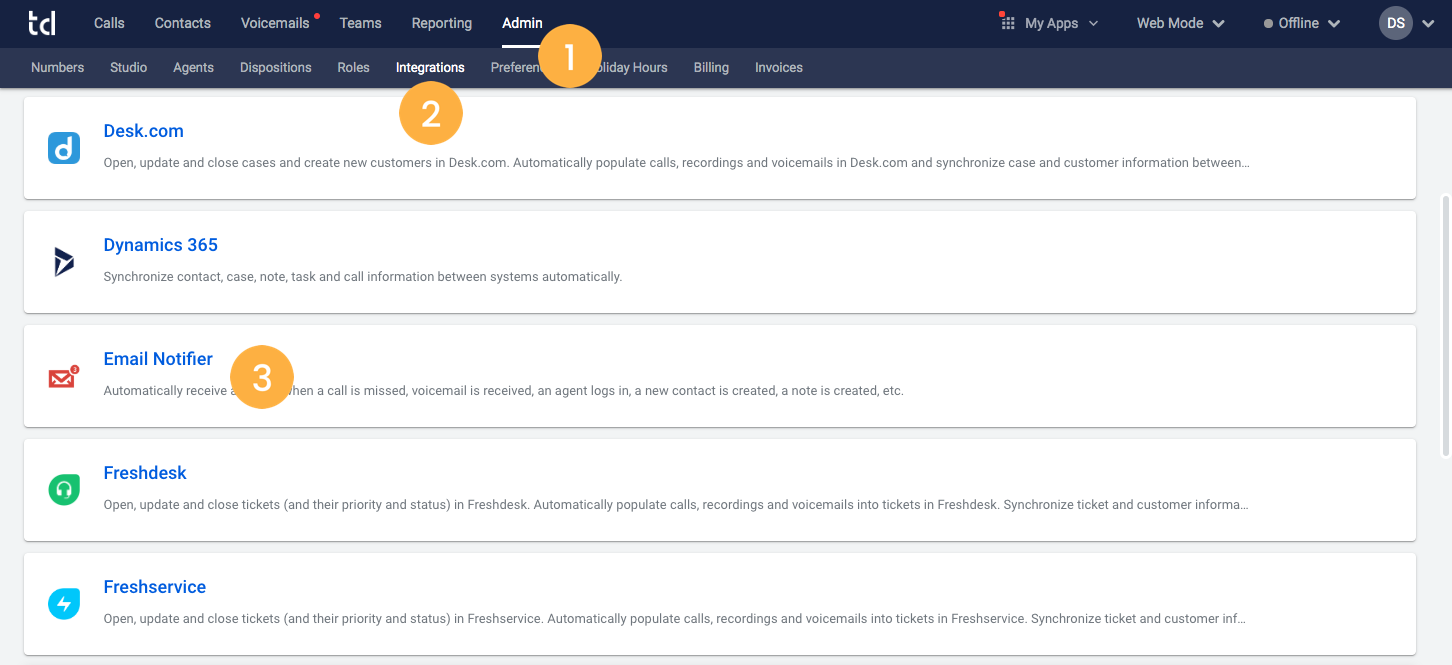1452x665 pixels.
Task: Open the Agents submenu
Action: pos(193,68)
